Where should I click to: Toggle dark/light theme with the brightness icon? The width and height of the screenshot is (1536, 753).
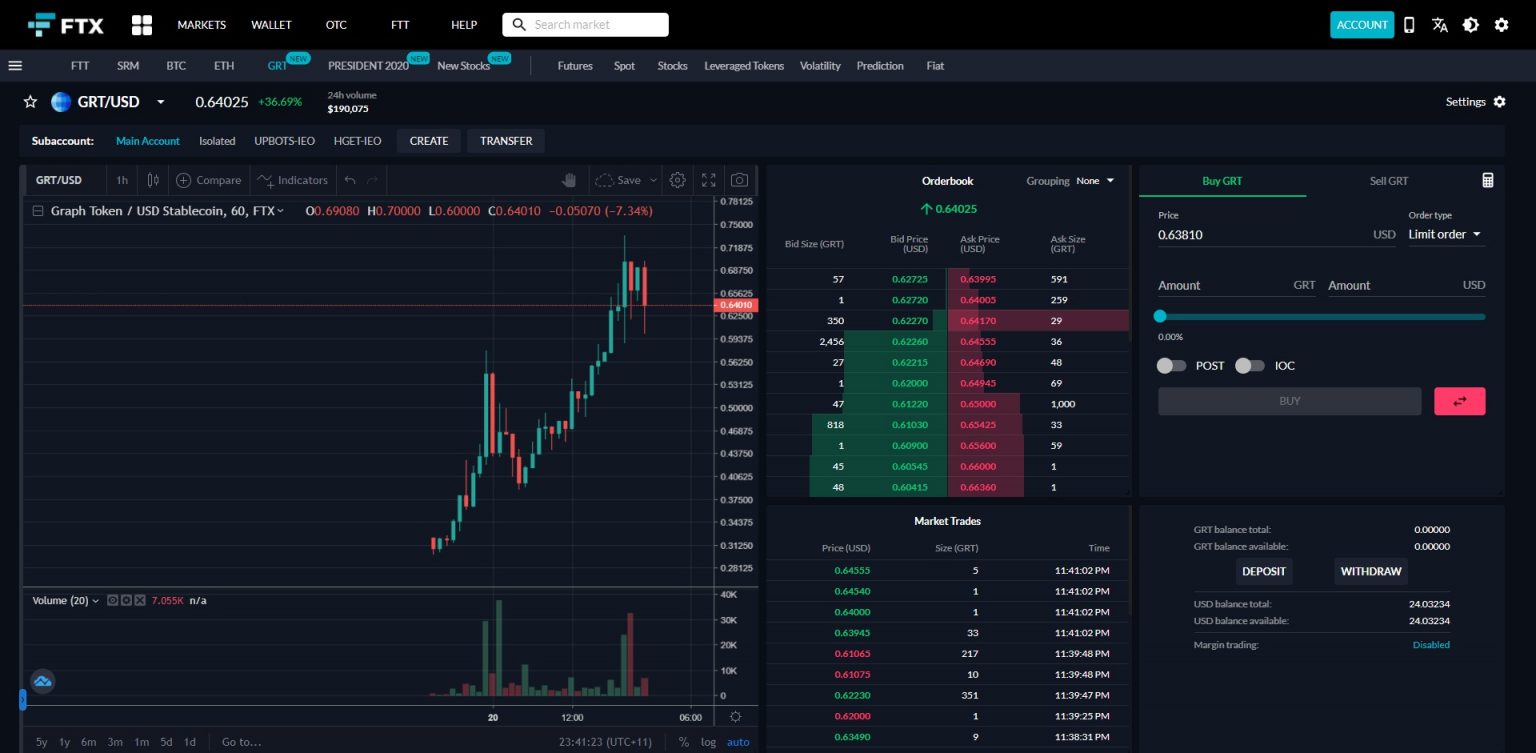click(1470, 24)
